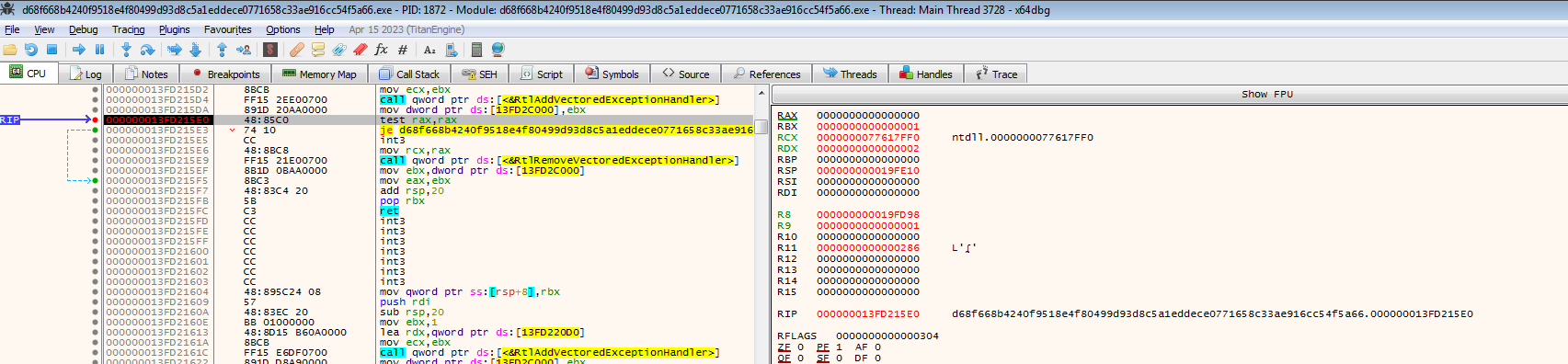1568x364 pixels.
Task: Switch to the Call Stack tab
Action: click(409, 74)
